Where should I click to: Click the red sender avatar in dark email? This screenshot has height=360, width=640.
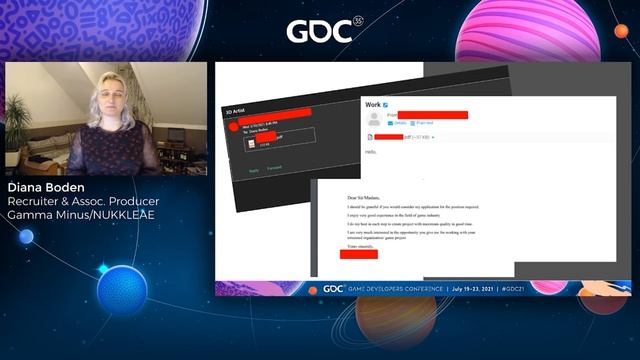point(233,127)
